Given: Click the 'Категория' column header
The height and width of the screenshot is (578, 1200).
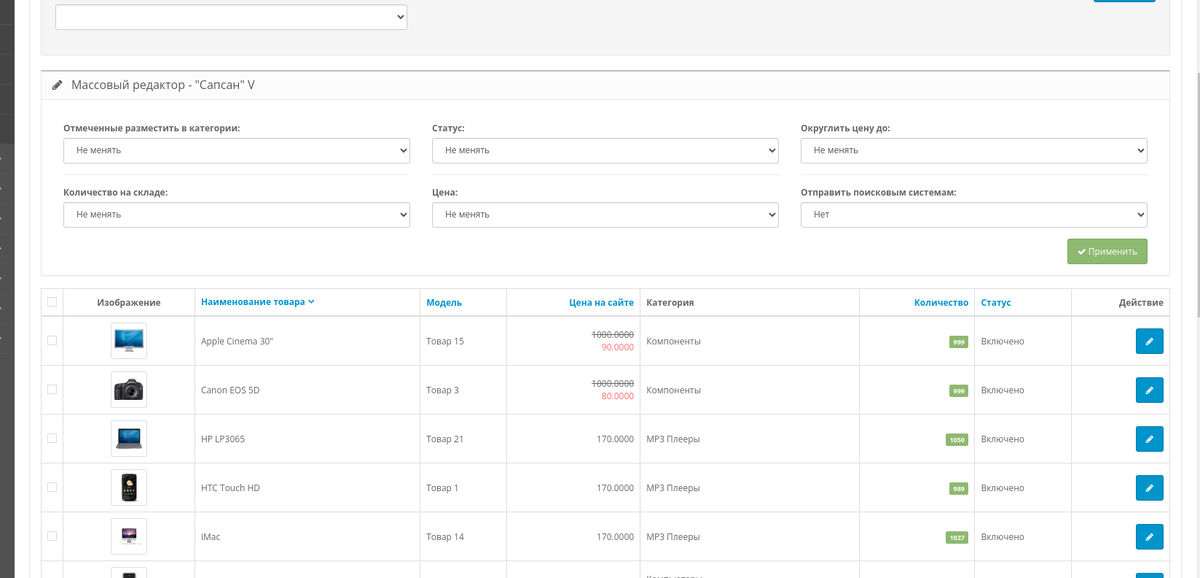Looking at the screenshot, I should 670,302.
